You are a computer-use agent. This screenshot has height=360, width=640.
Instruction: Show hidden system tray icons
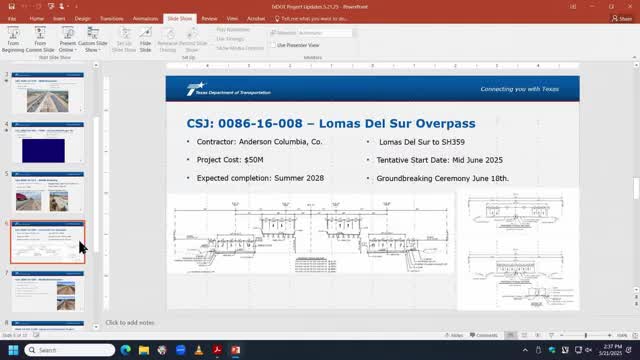[x=525, y=350]
